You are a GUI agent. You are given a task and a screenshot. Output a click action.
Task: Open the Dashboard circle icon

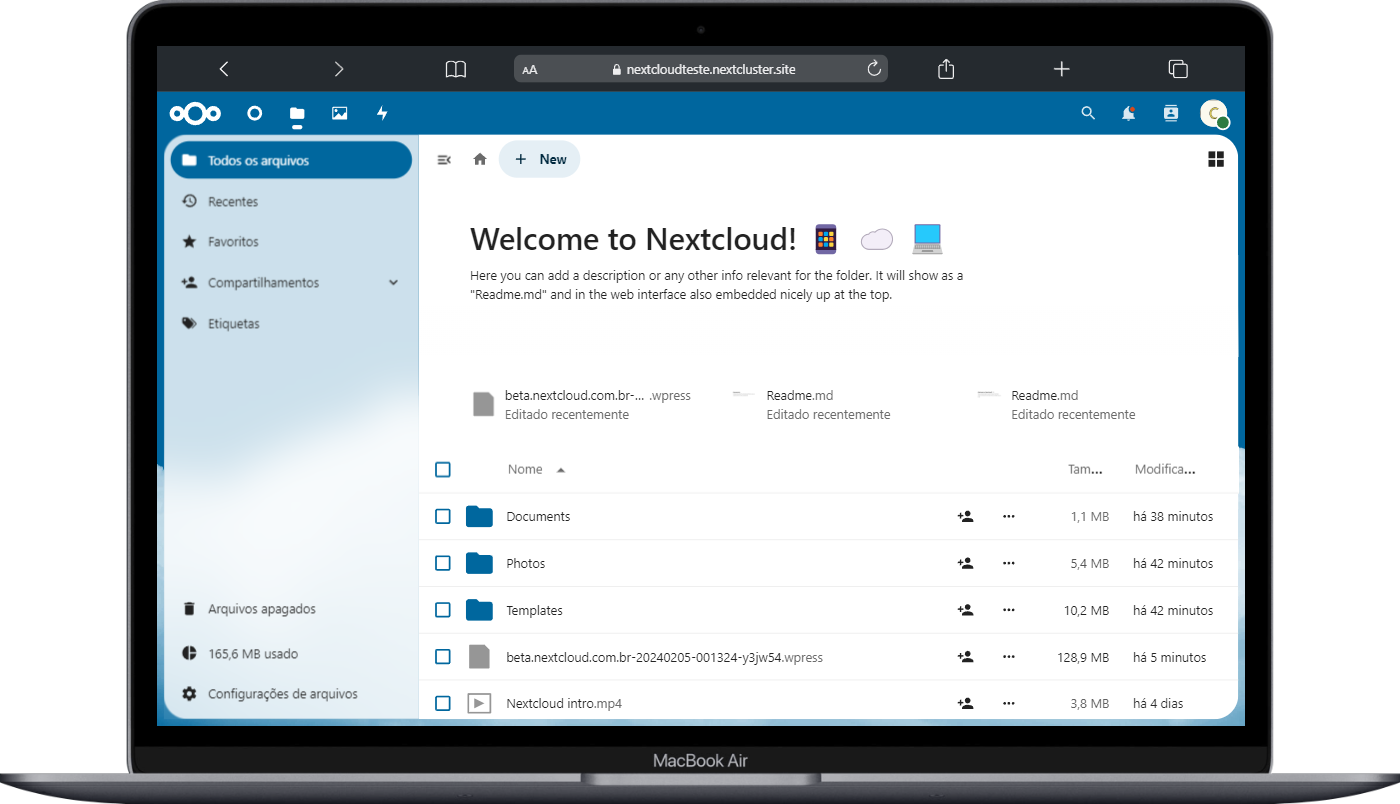click(x=254, y=113)
